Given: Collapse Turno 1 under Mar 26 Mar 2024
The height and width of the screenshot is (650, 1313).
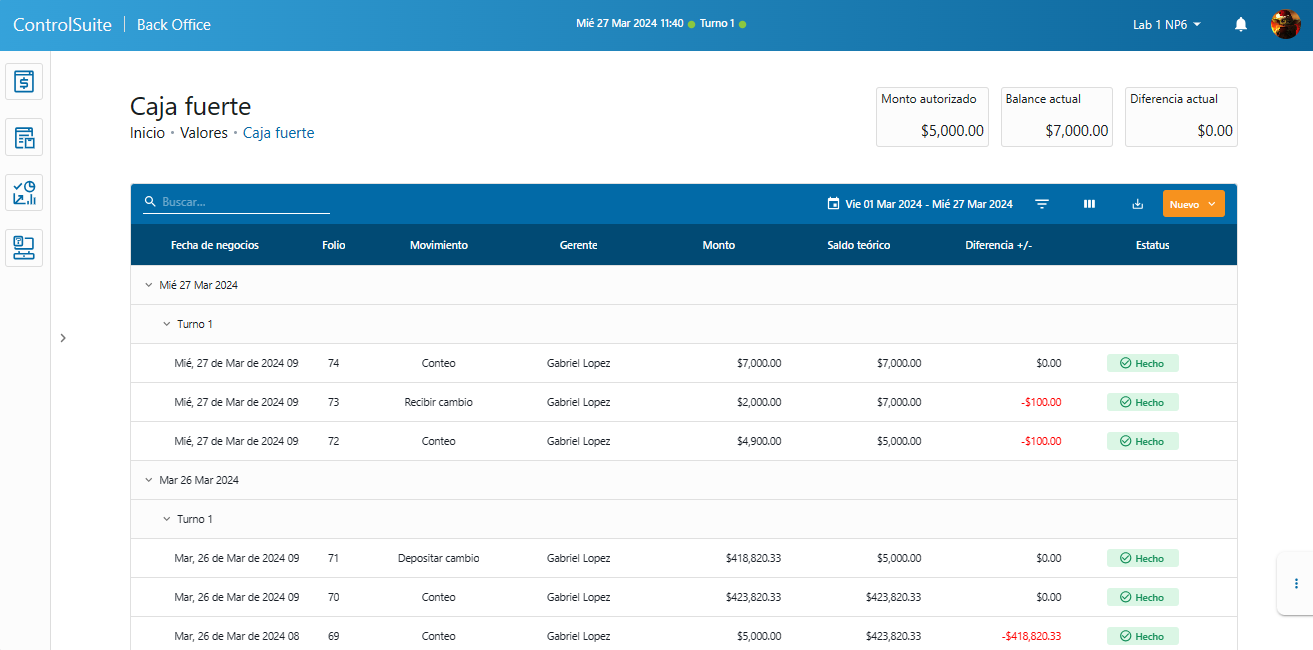Looking at the screenshot, I should pos(167,519).
